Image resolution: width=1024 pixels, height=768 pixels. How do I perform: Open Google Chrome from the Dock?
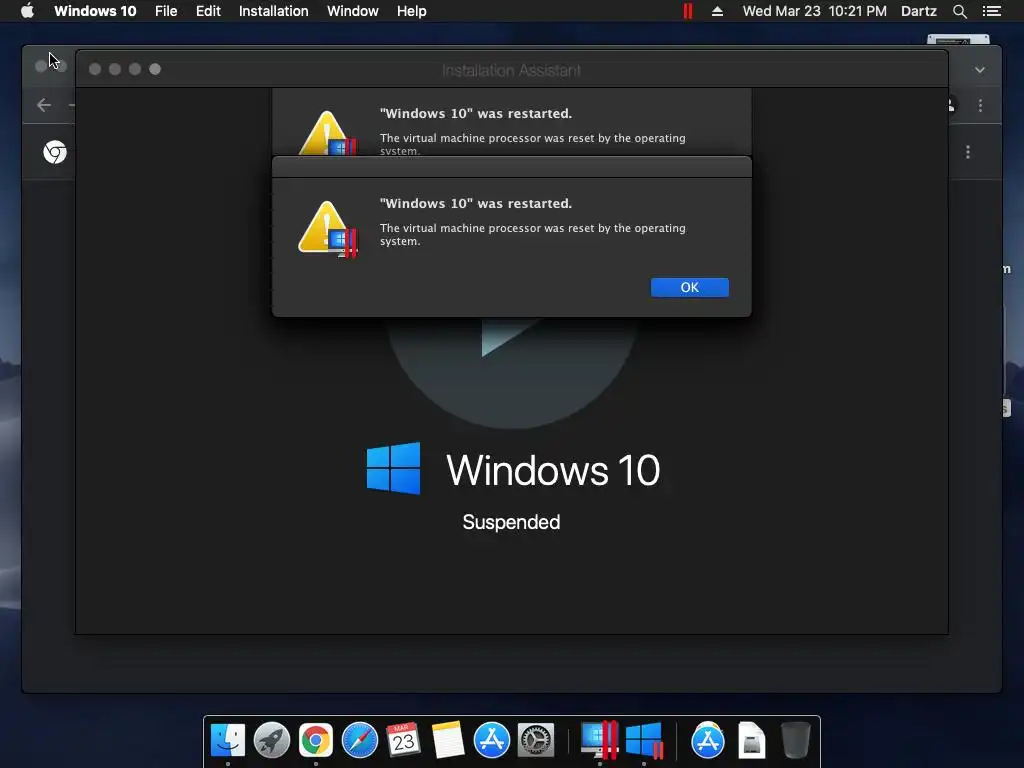tap(315, 741)
